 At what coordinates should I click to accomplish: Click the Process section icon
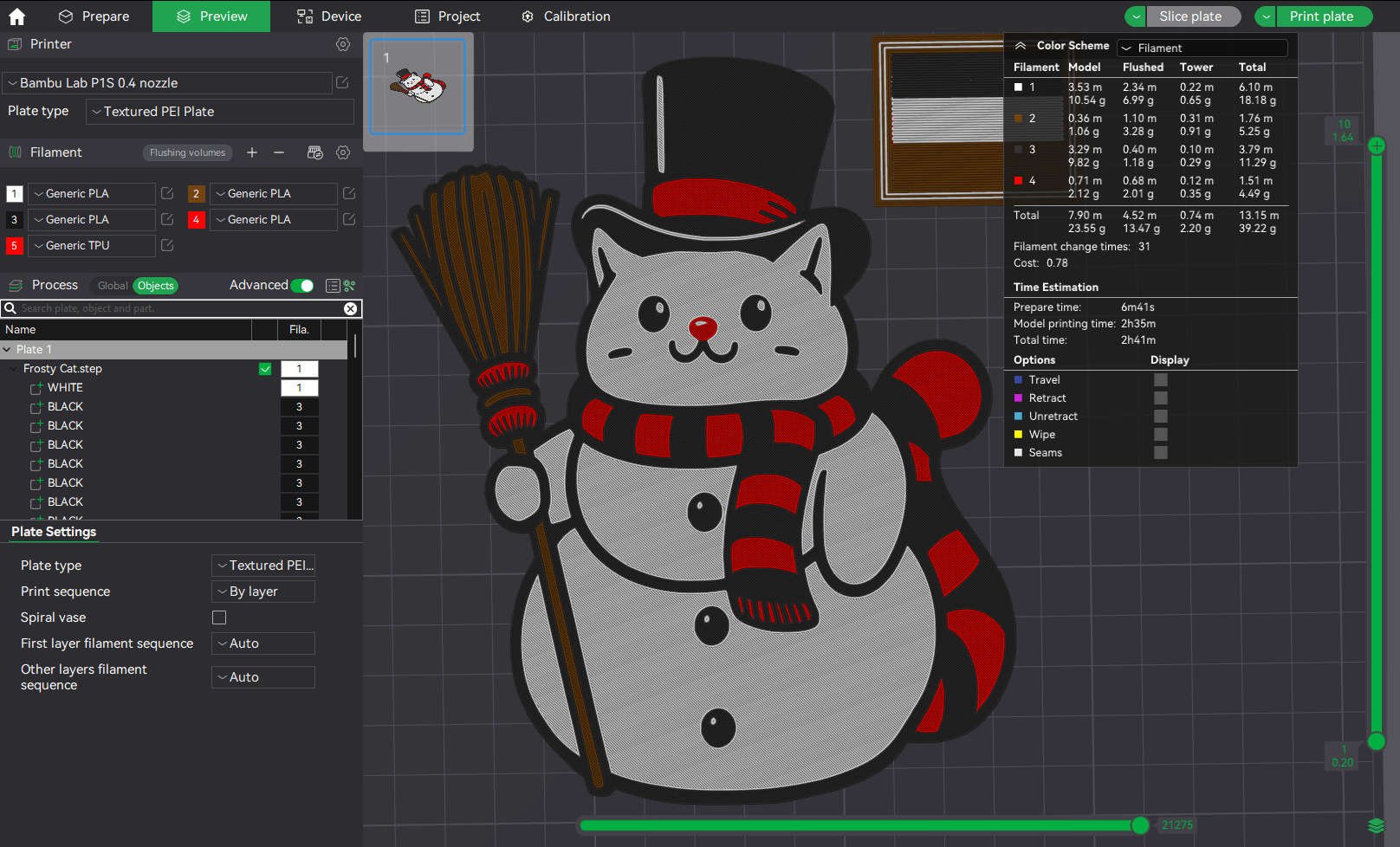pos(16,286)
